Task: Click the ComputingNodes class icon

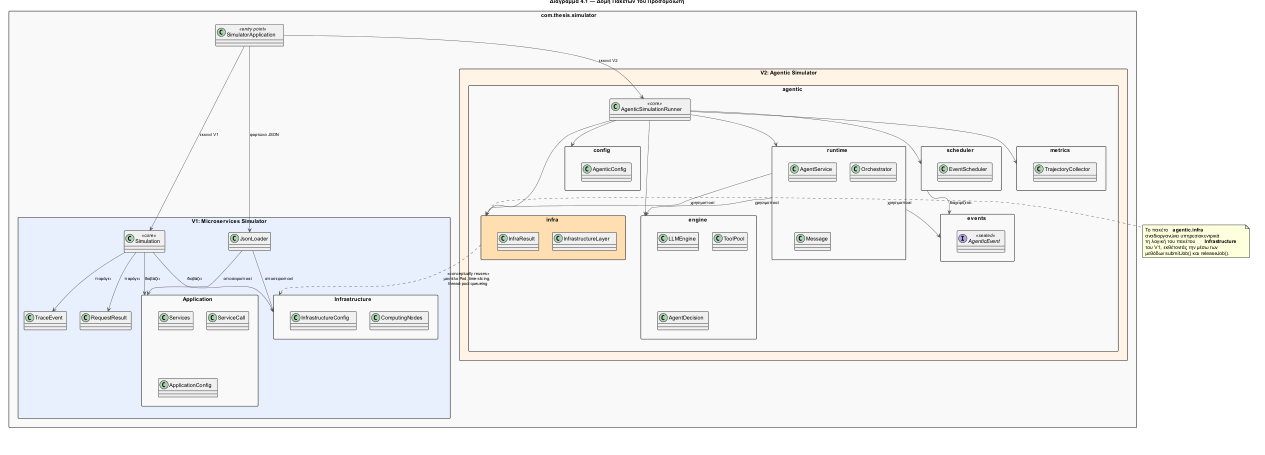Action: click(x=375, y=317)
